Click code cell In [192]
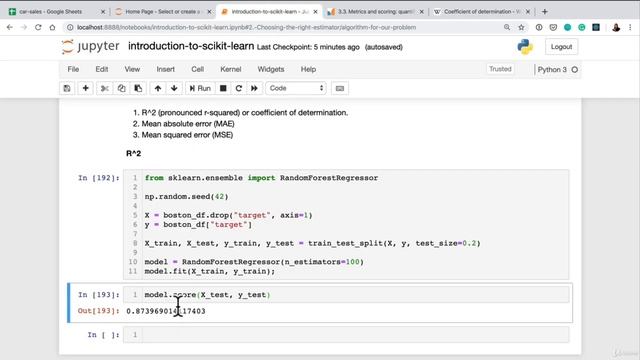The width and height of the screenshot is (640, 360). [346, 224]
